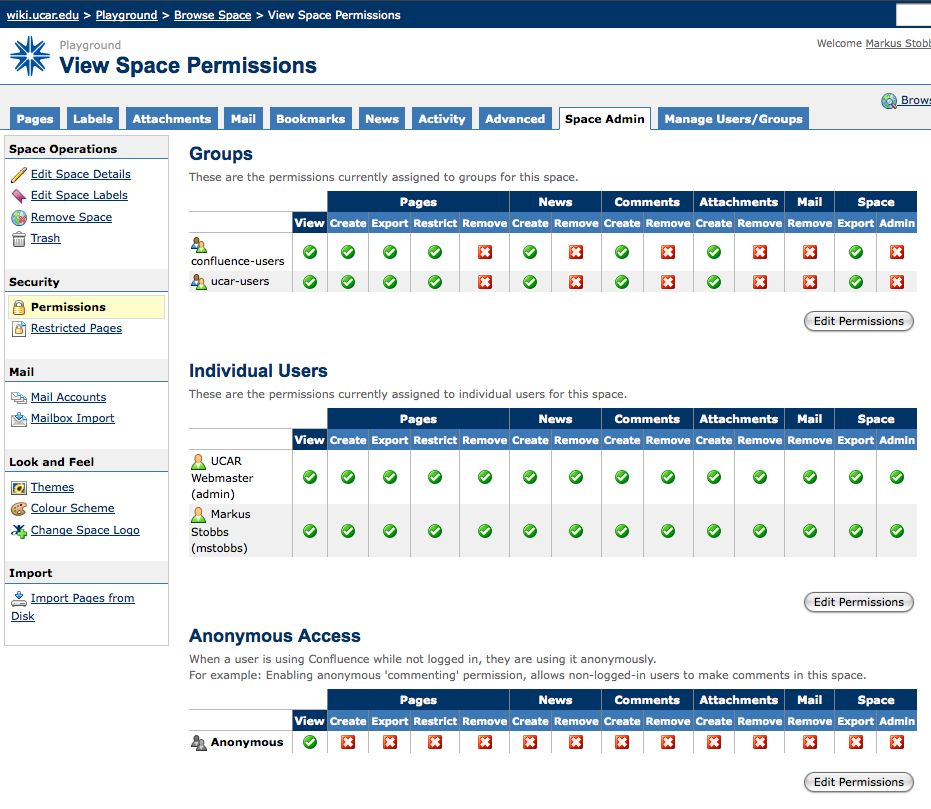Click the Anonymous View permission checkmark

(310, 742)
